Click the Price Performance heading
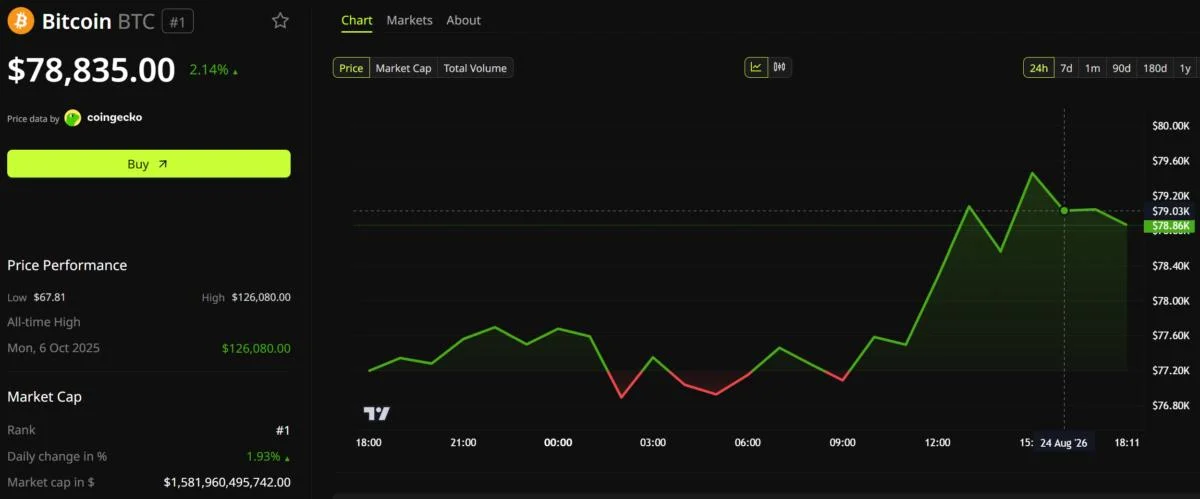The width and height of the screenshot is (1200, 499). click(67, 265)
